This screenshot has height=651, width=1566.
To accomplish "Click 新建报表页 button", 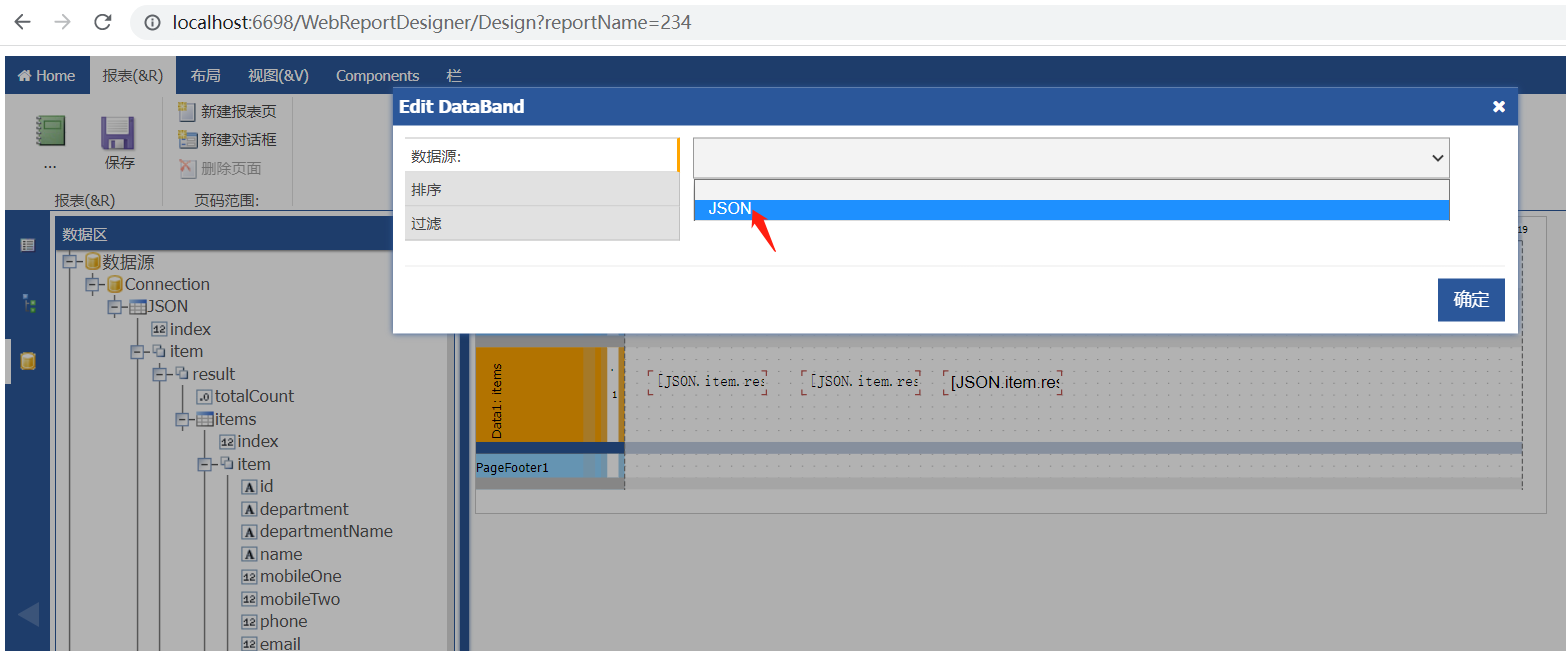I will coord(227,111).
